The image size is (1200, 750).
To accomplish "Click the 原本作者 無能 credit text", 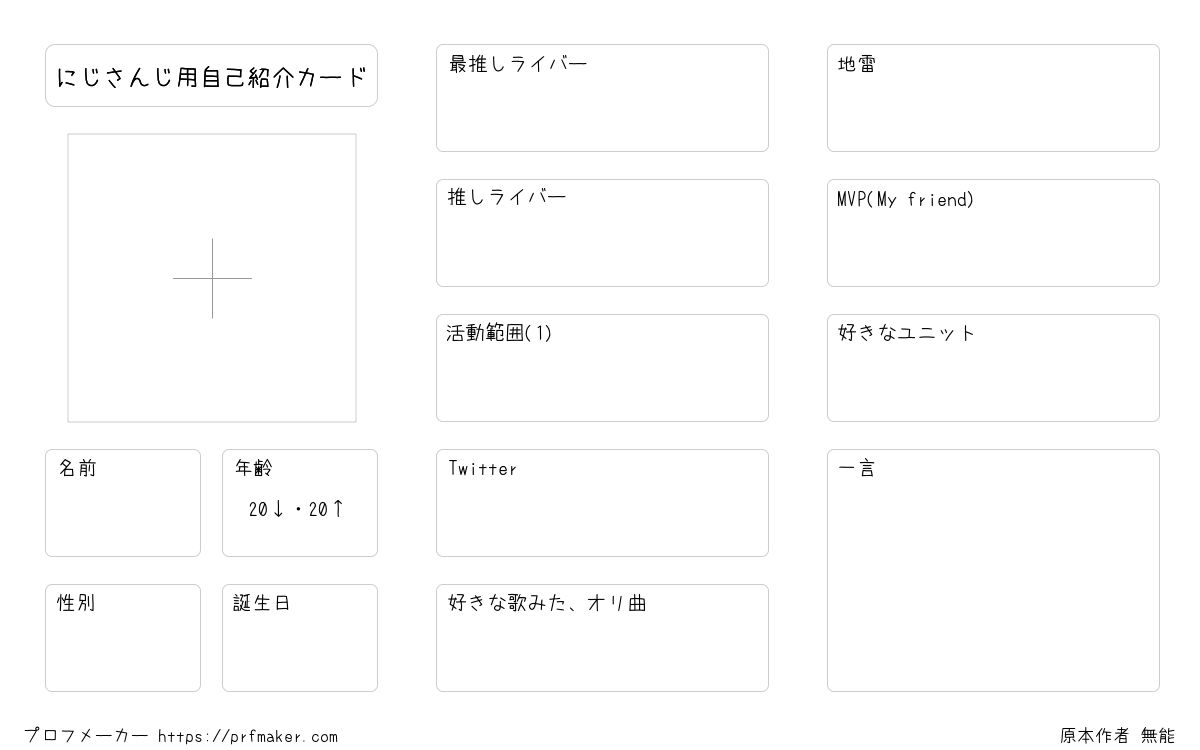I will click(1117, 736).
